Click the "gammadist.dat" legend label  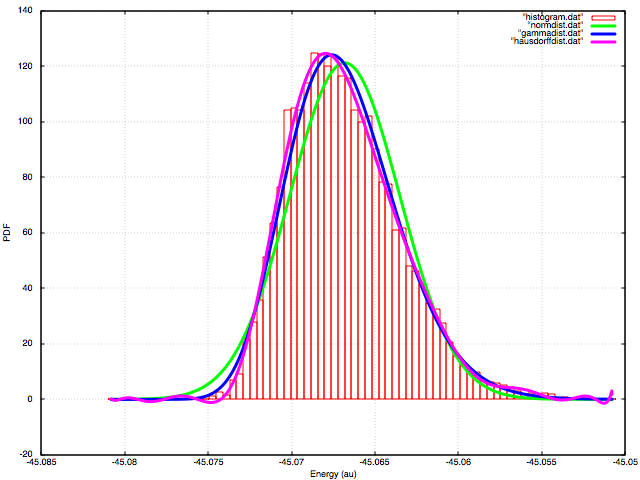(550, 33)
